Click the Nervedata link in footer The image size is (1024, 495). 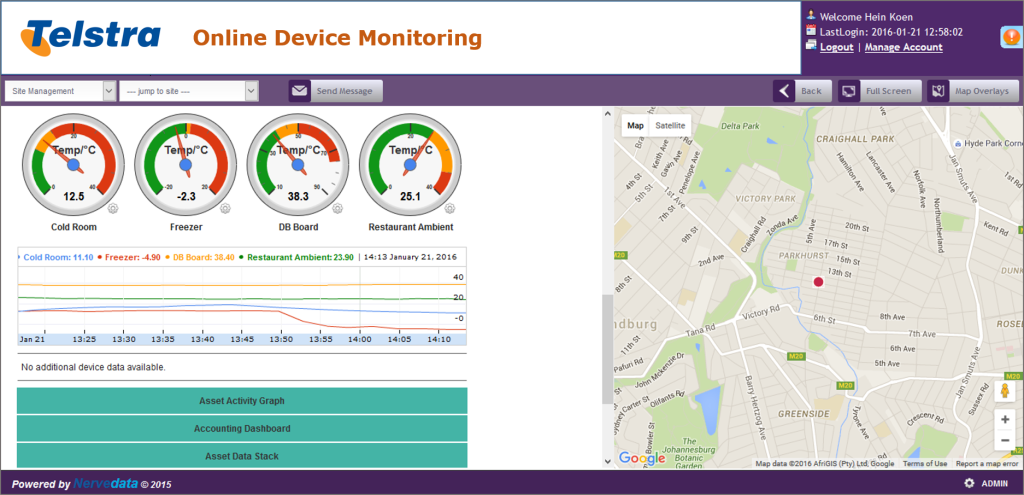105,484
